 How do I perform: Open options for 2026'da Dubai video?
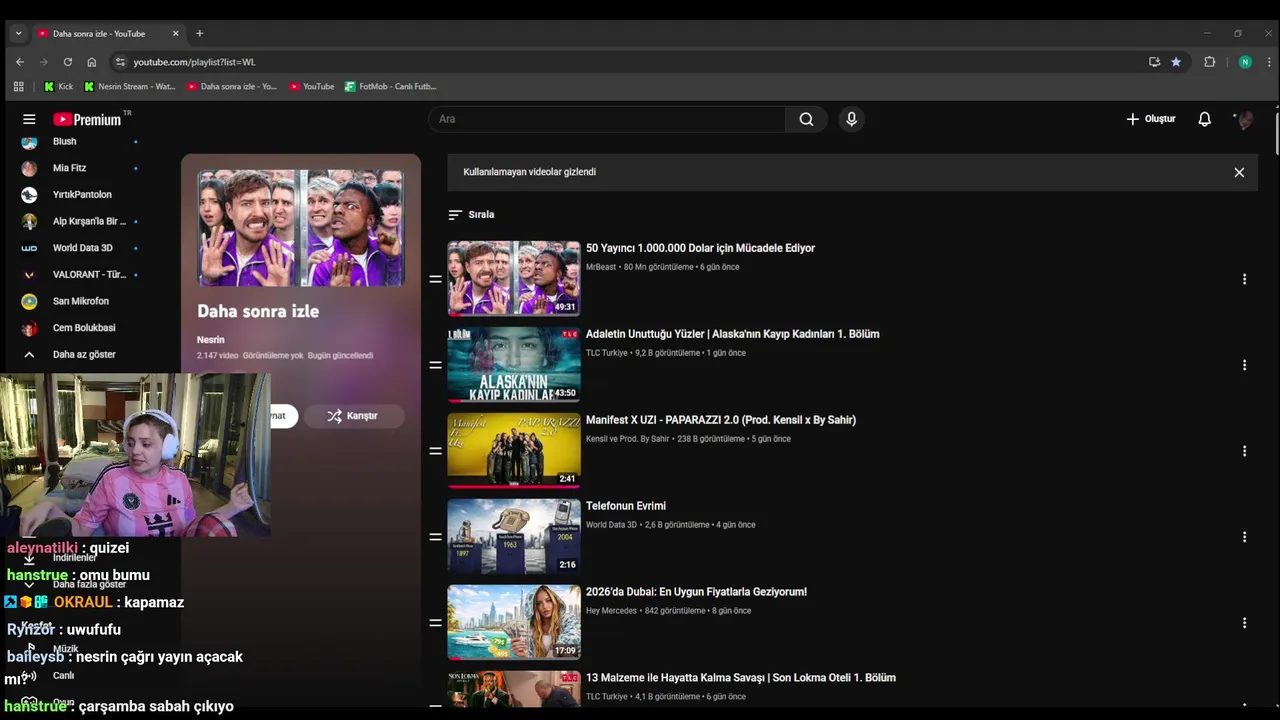[1244, 623]
